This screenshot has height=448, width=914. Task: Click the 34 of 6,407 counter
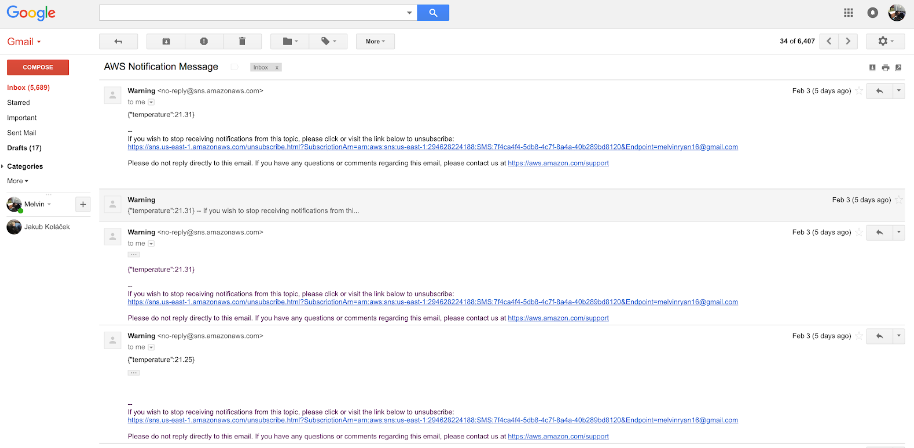[x=797, y=41]
